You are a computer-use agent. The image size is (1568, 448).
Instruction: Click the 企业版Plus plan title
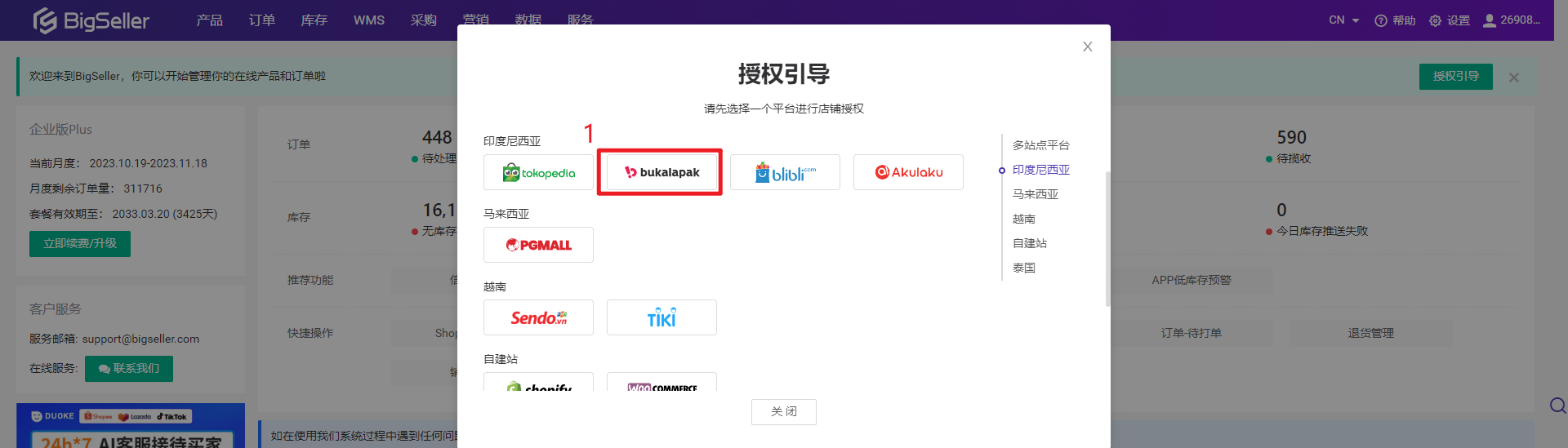point(60,130)
